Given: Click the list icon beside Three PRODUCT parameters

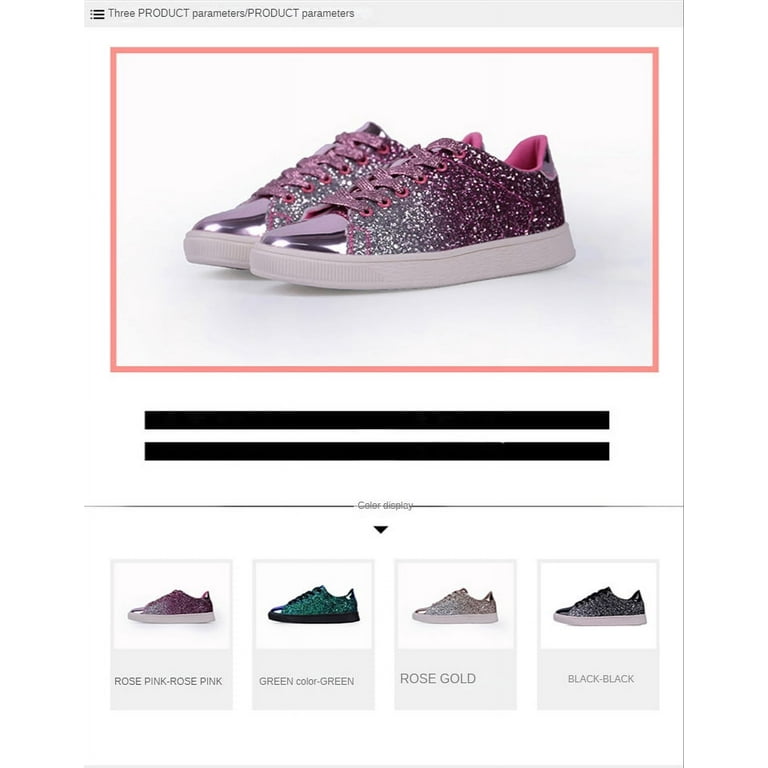Looking at the screenshot, I should pyautogui.click(x=97, y=14).
